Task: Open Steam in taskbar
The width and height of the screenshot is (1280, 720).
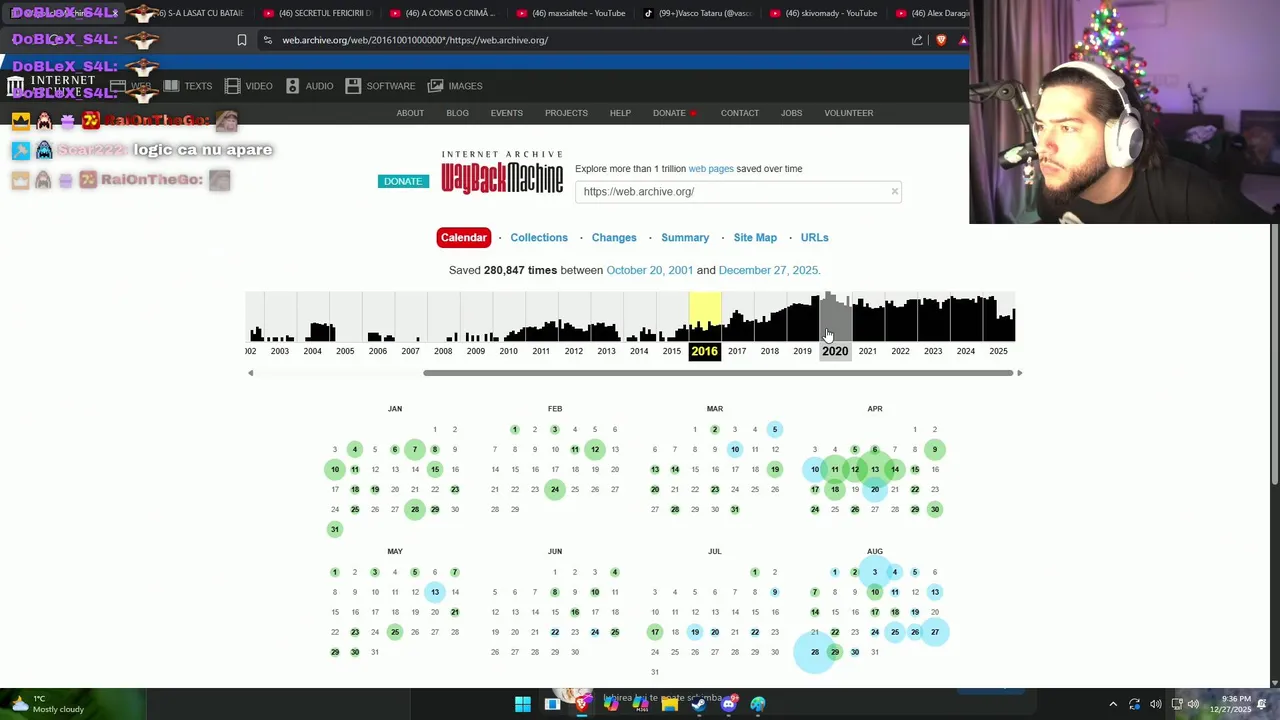Action: (699, 704)
